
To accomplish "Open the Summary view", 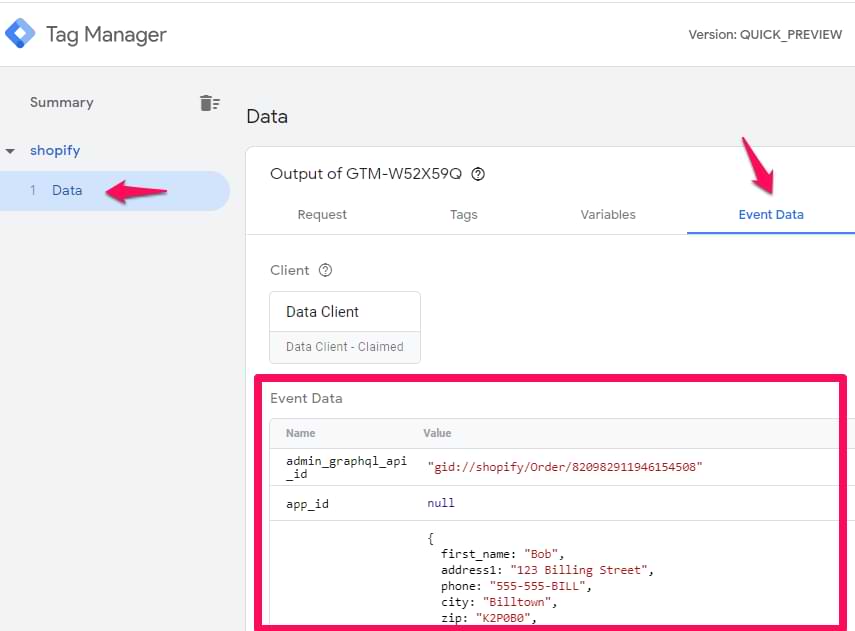I will (x=62, y=103).
